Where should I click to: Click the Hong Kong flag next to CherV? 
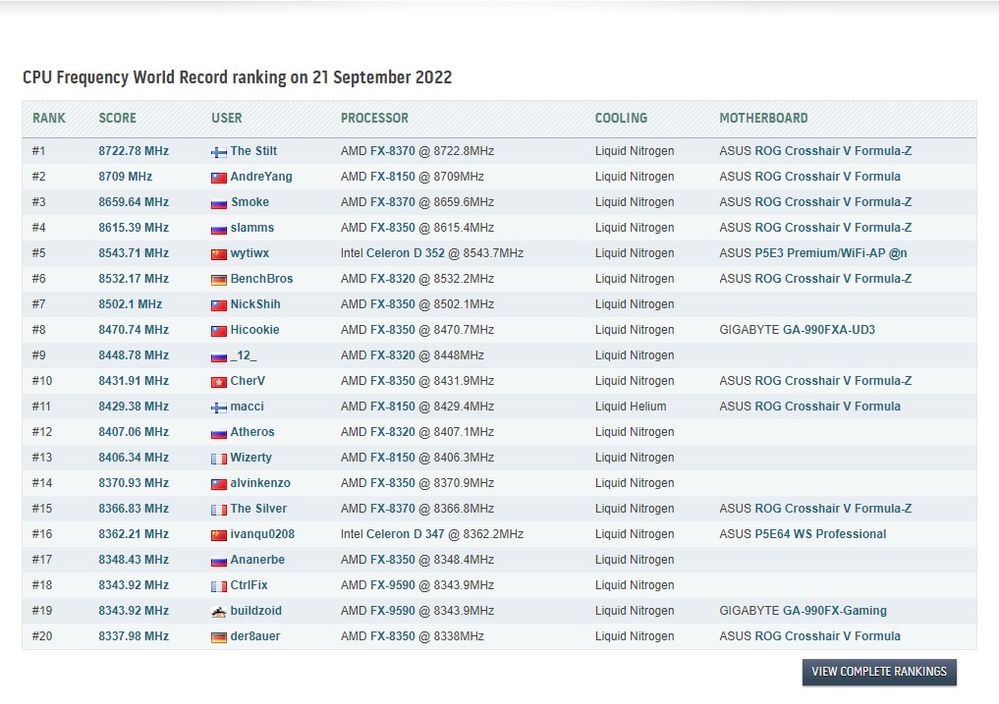219,382
